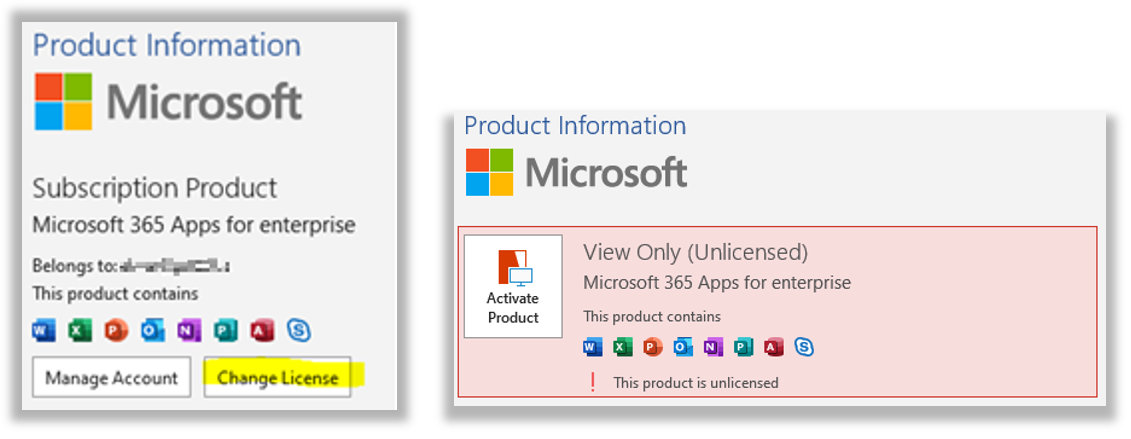This screenshot has height=439, width=1131.
Task: Click the Access icon under Subscription Product
Action: (x=262, y=329)
